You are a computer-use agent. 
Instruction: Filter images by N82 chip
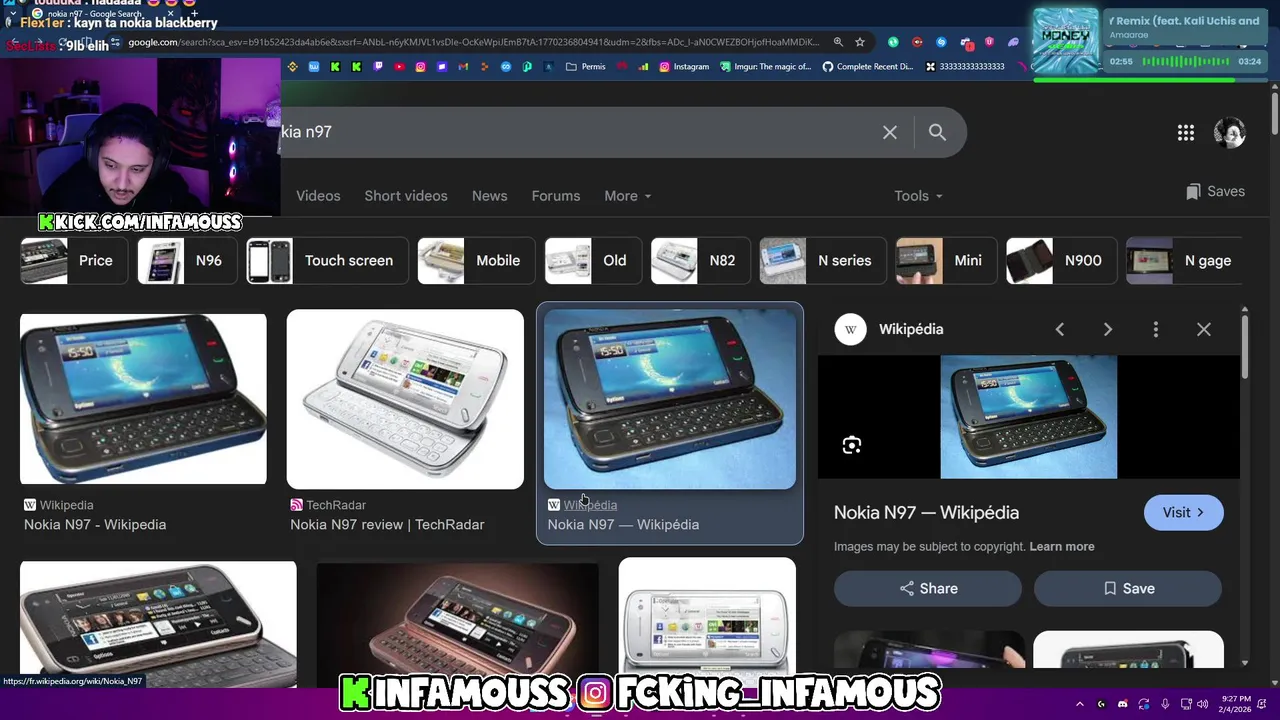(700, 261)
